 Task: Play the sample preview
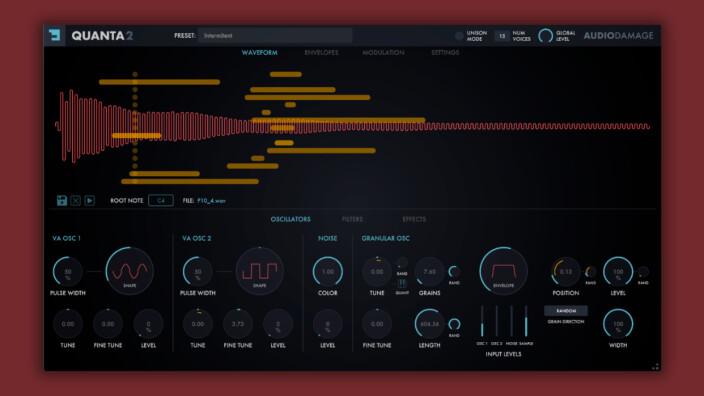tap(89, 200)
